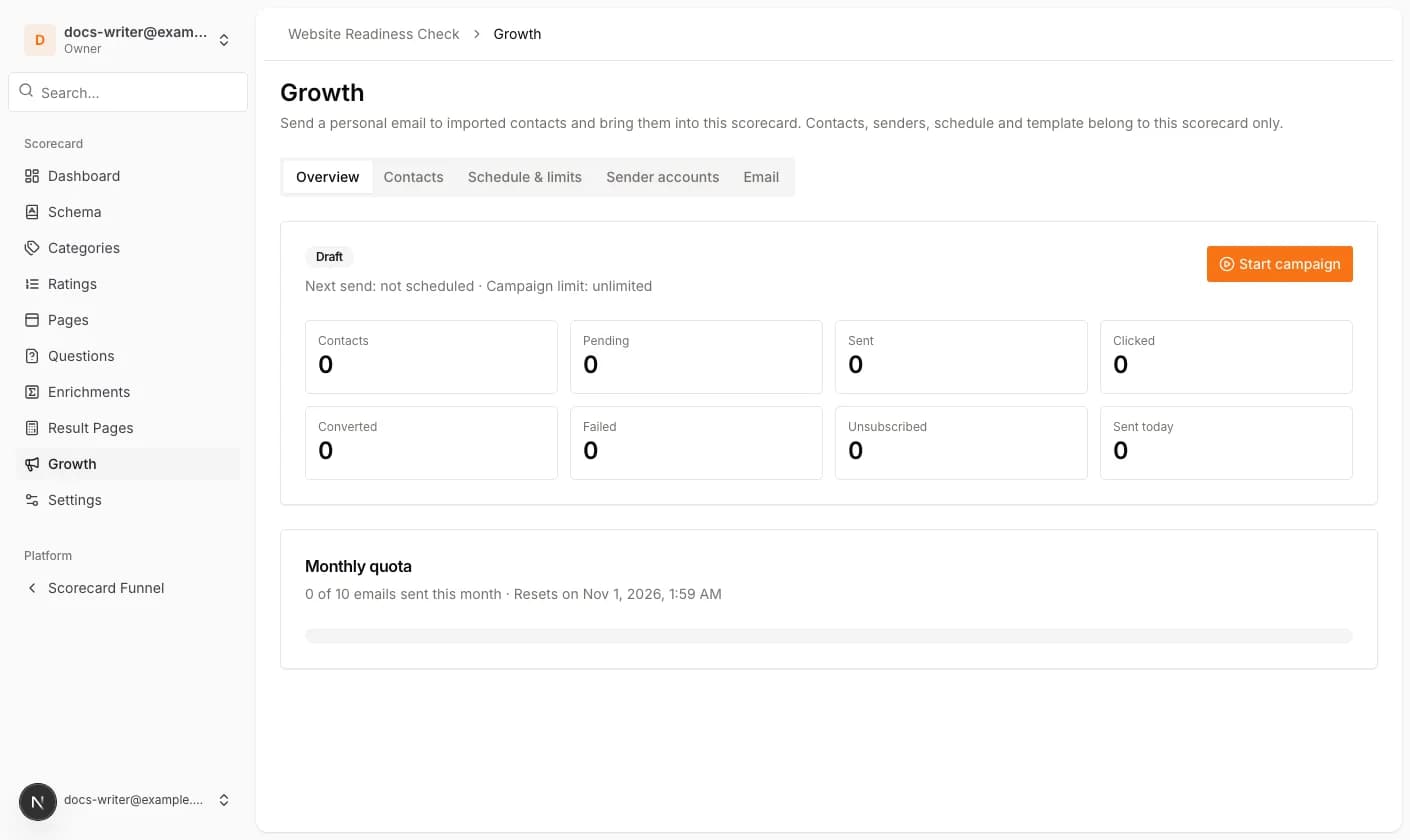
Task: Click the Questions icon in sidebar
Action: [32, 356]
